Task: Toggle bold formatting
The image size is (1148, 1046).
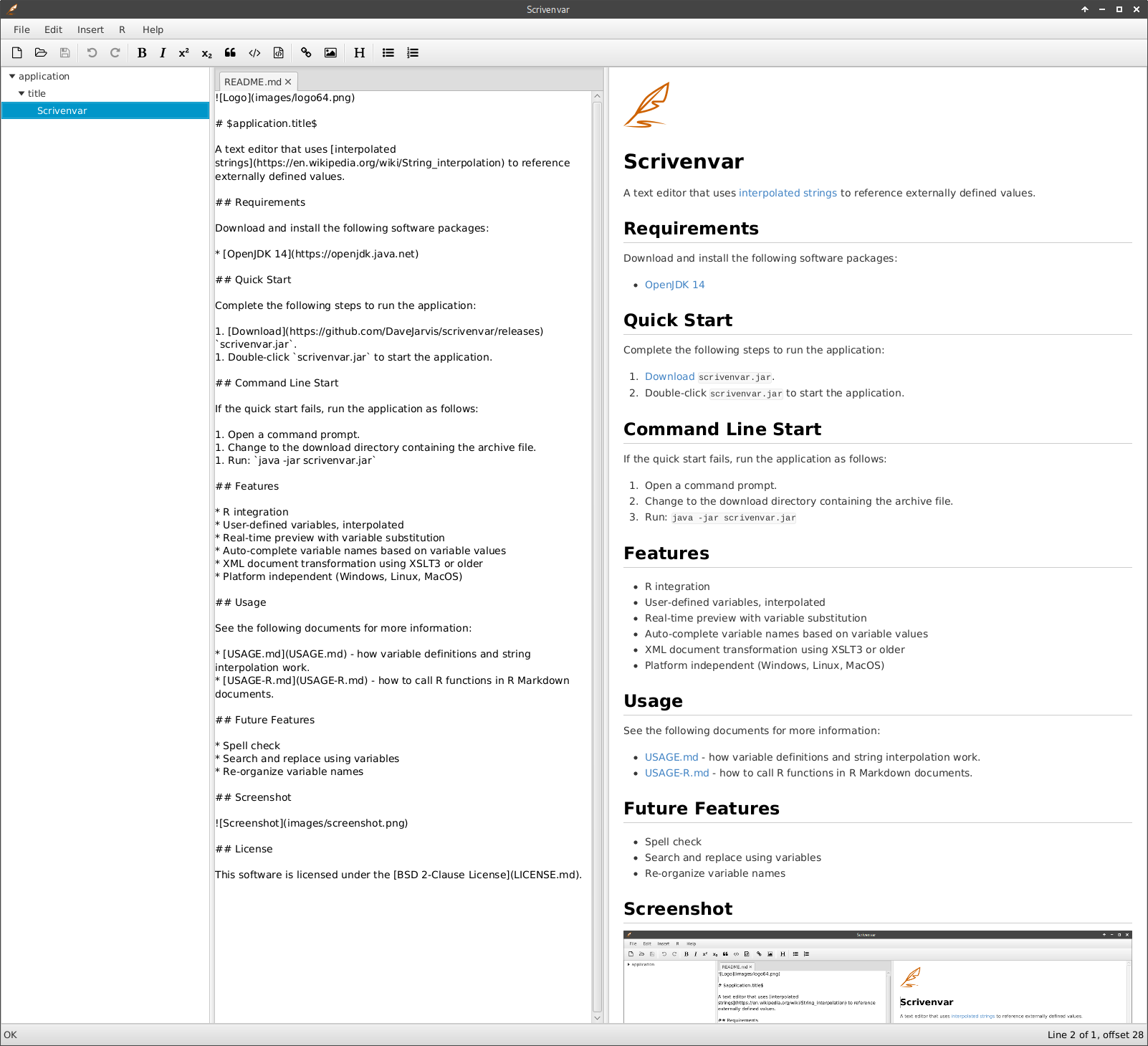Action: pyautogui.click(x=142, y=52)
